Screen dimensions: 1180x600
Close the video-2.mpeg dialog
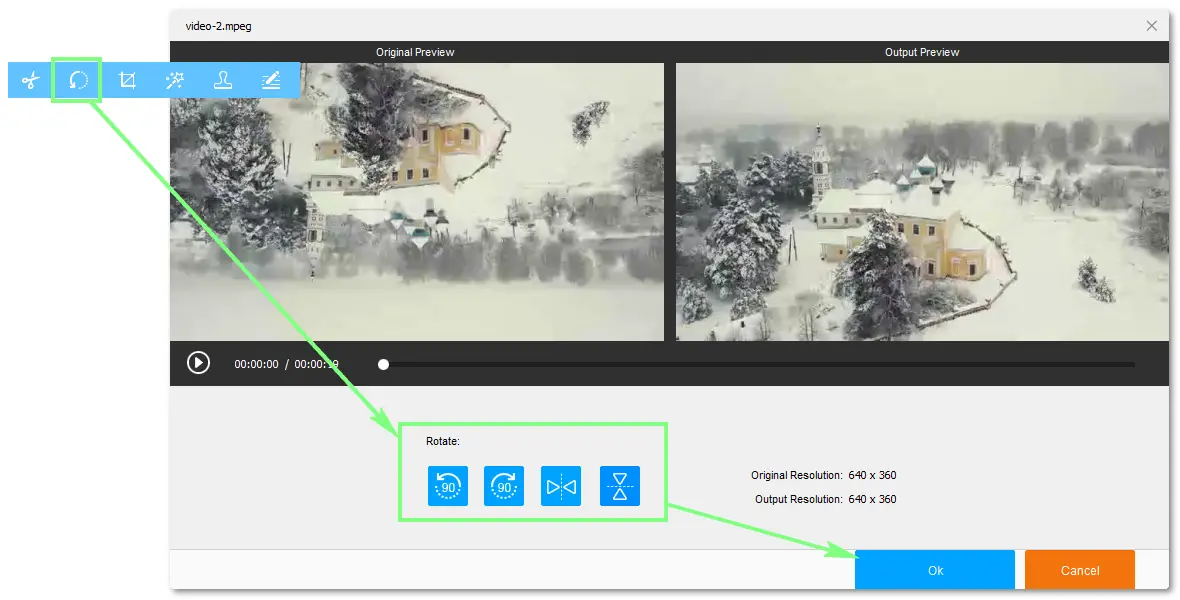point(1153,26)
